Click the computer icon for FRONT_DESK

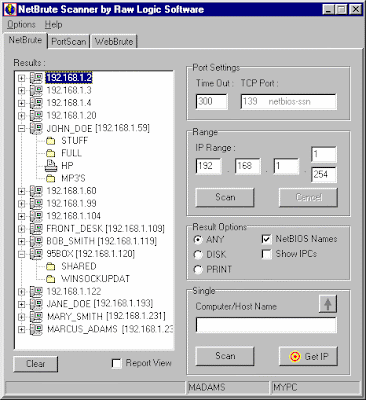tap(36, 229)
